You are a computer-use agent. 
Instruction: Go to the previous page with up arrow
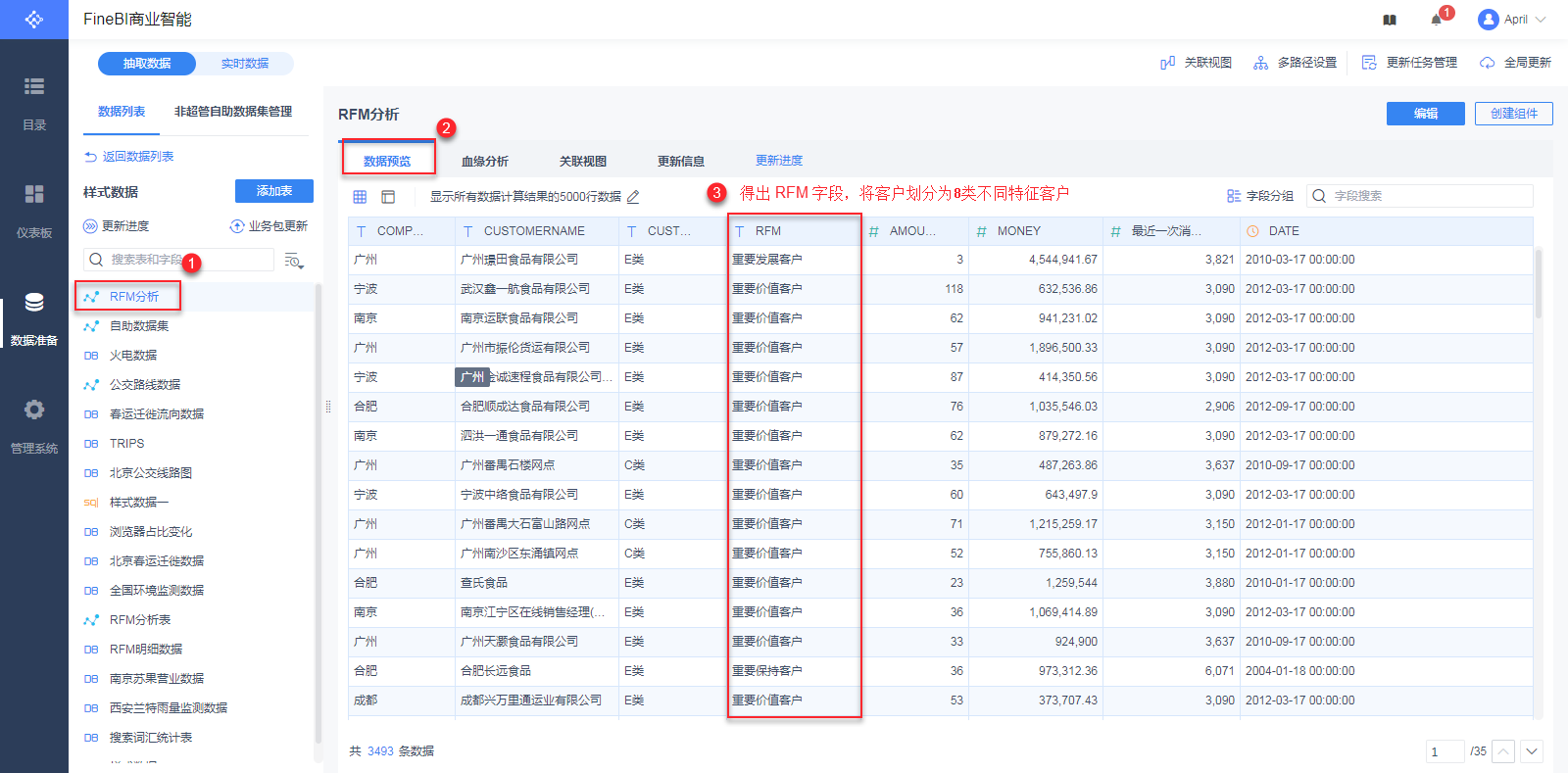[1503, 751]
